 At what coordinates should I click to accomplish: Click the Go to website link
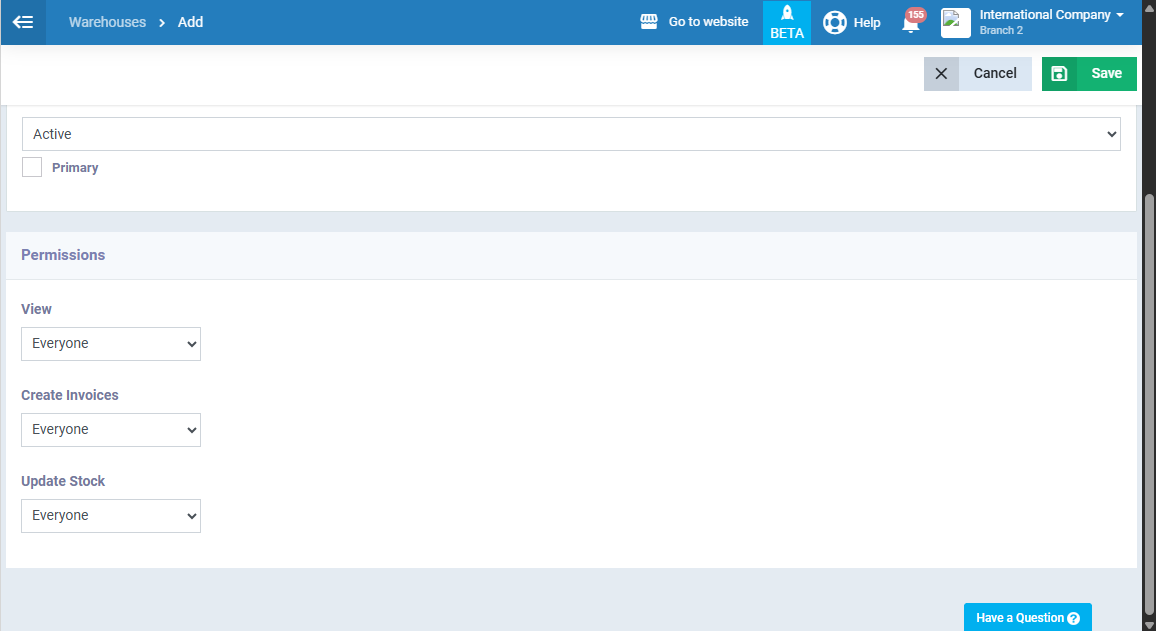pos(708,22)
